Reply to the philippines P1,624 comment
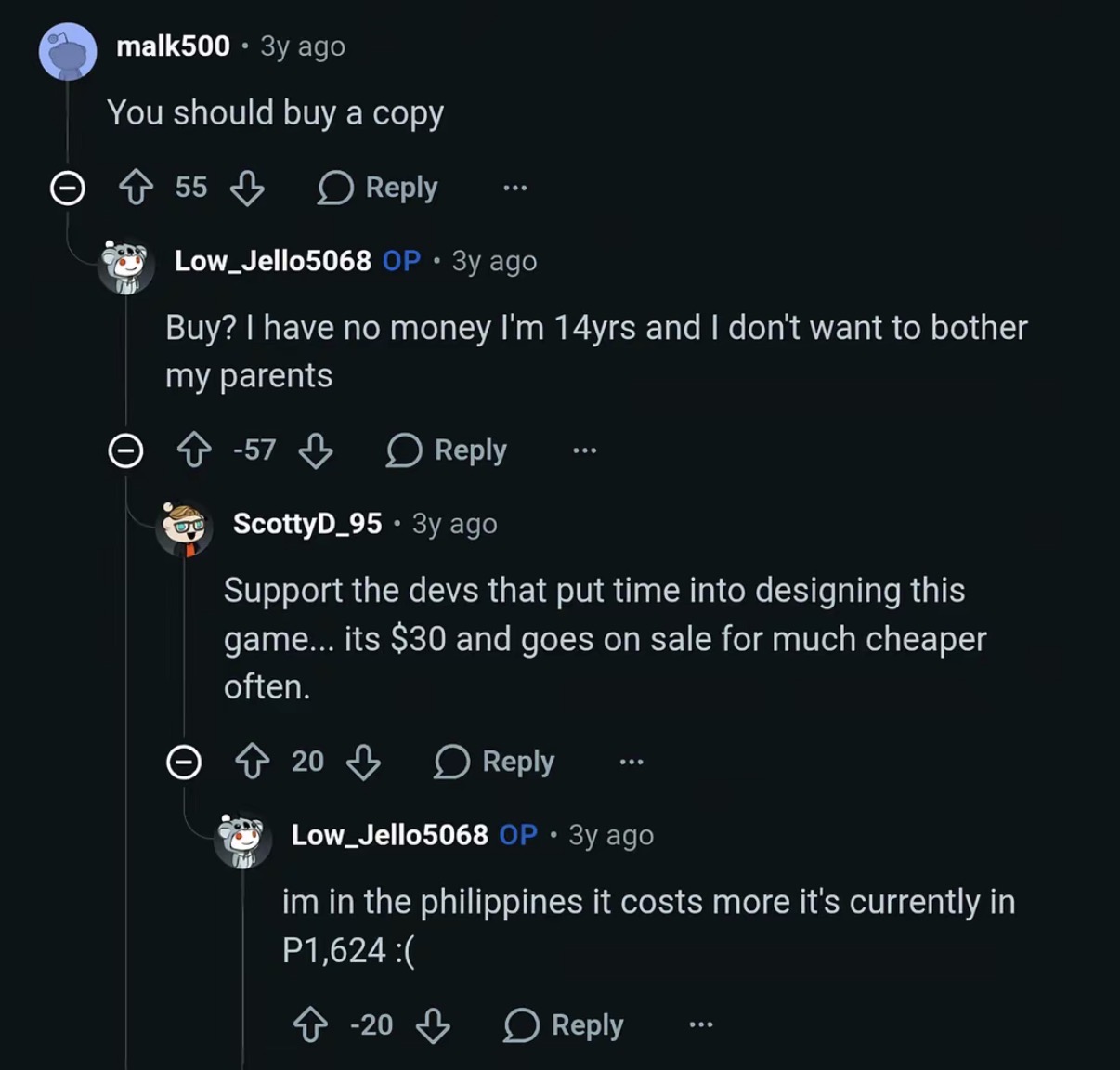 point(564,1025)
